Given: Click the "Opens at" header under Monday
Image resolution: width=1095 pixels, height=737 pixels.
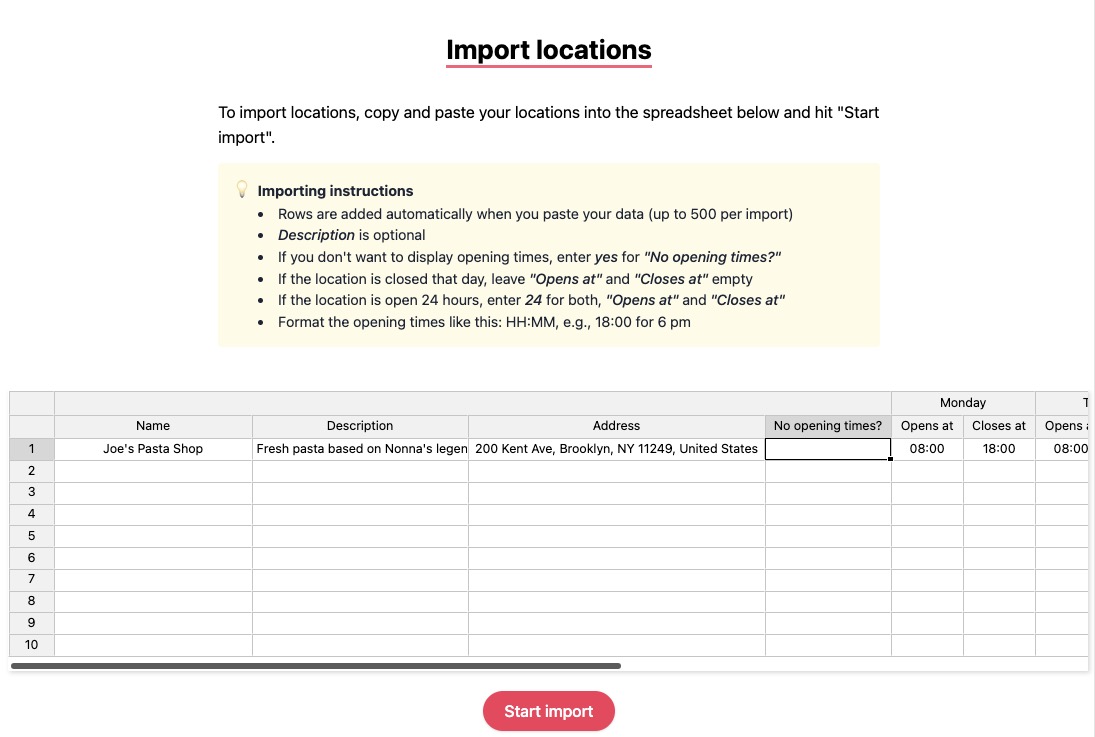Looking at the screenshot, I should pyautogui.click(x=926, y=425).
